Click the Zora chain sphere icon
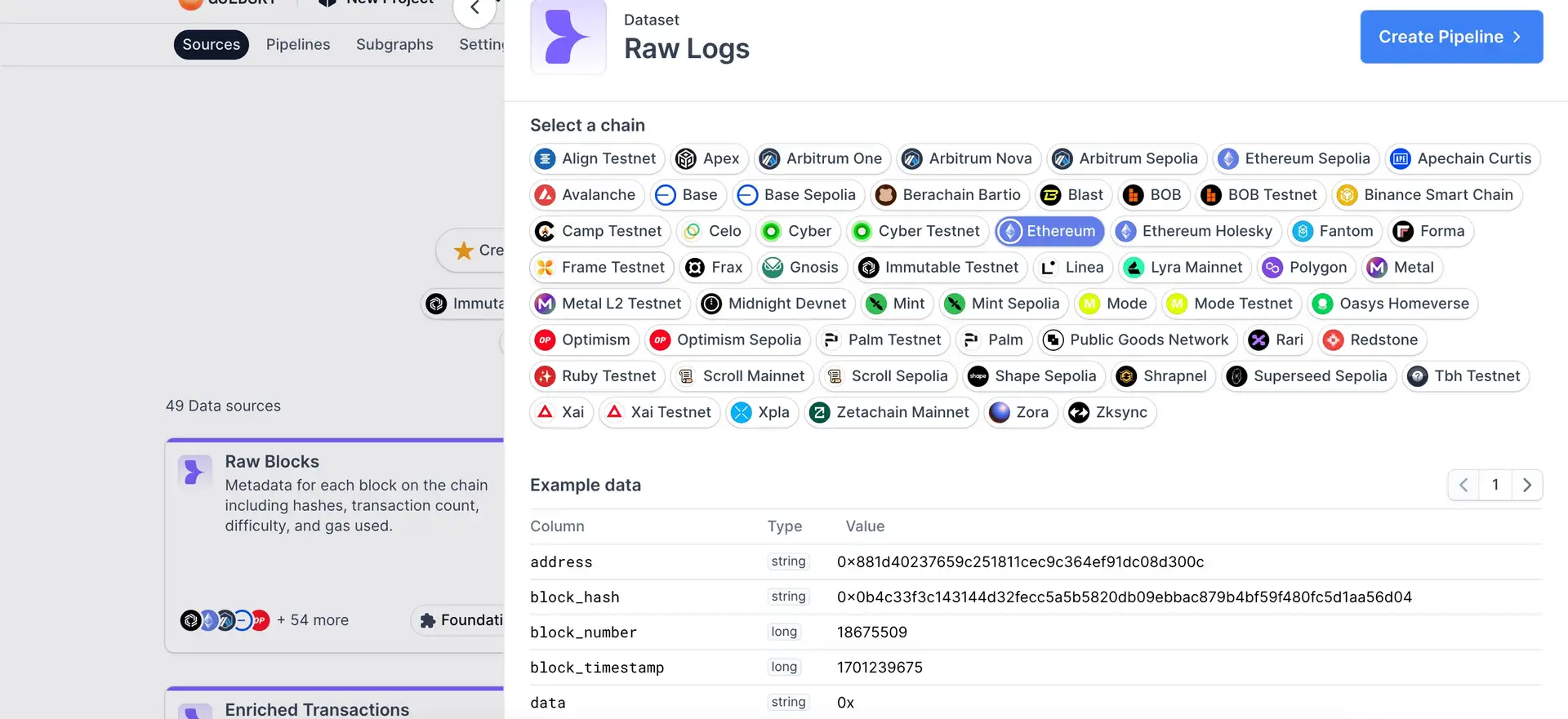 click(999, 413)
